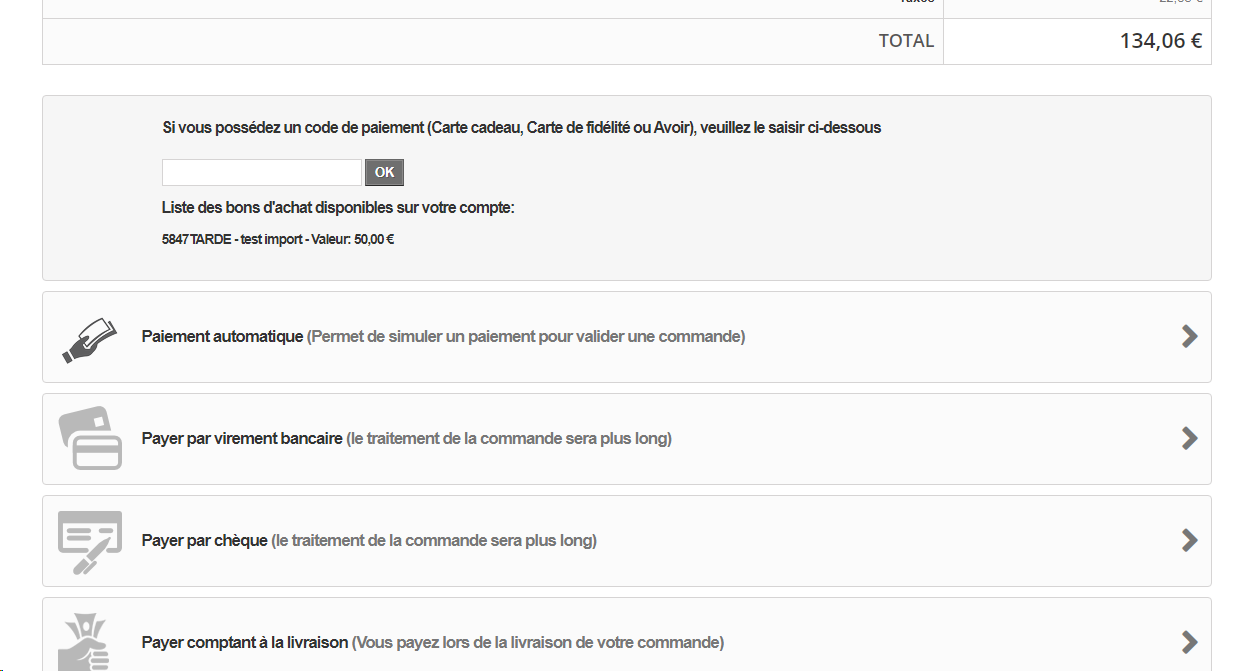
Task: Click the cash-on-delivery hand icon
Action: 84,642
